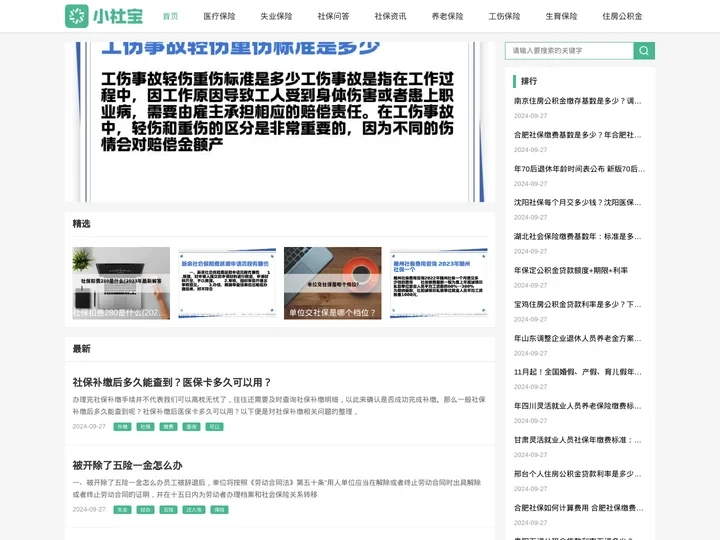Click the 最新 section heading
The image size is (720, 540).
point(81,349)
